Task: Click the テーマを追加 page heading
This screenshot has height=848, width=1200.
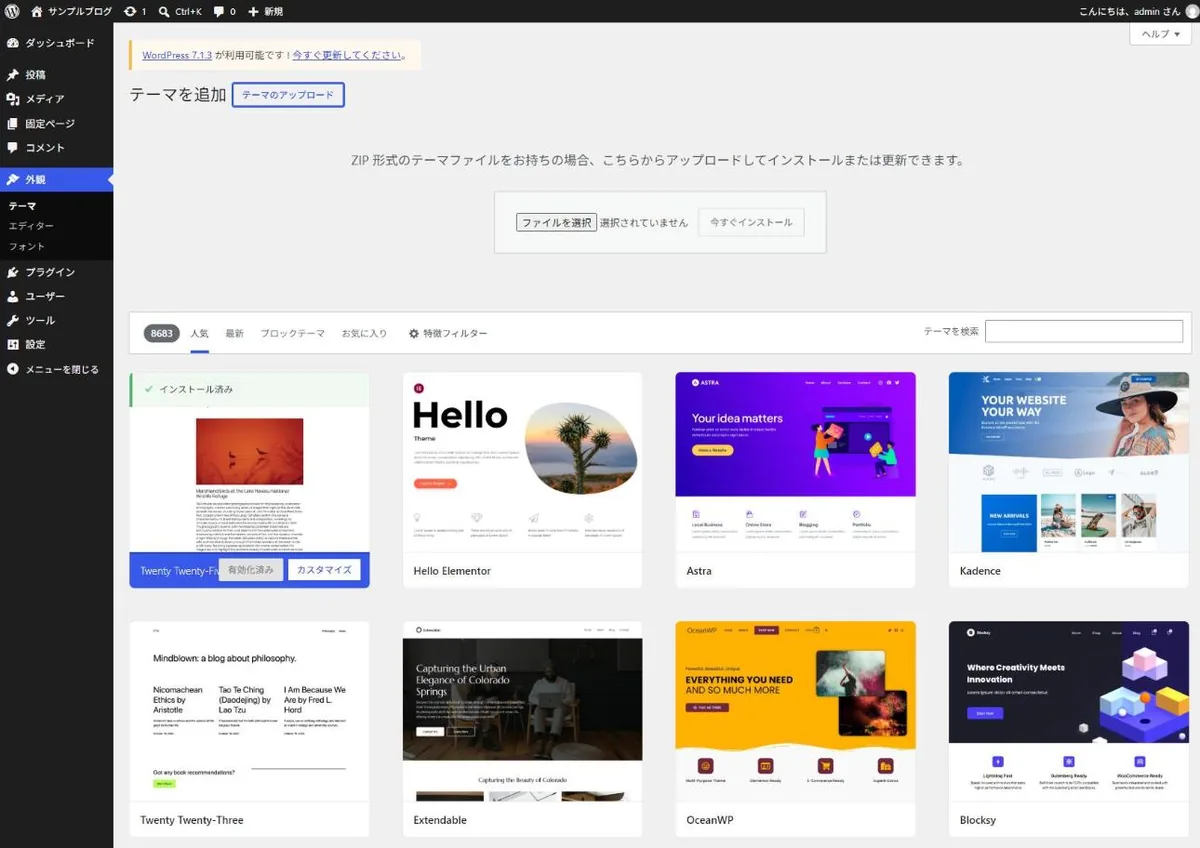Action: [x=178, y=95]
